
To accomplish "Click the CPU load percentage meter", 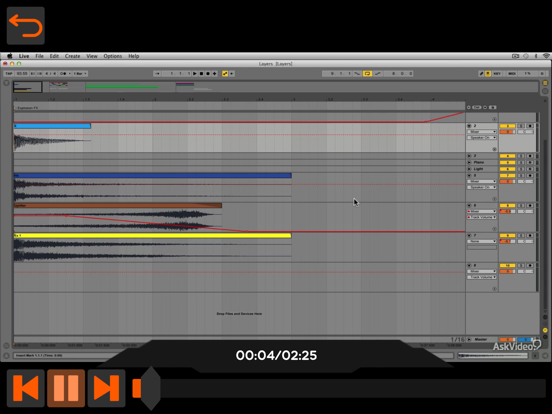I will click(527, 74).
